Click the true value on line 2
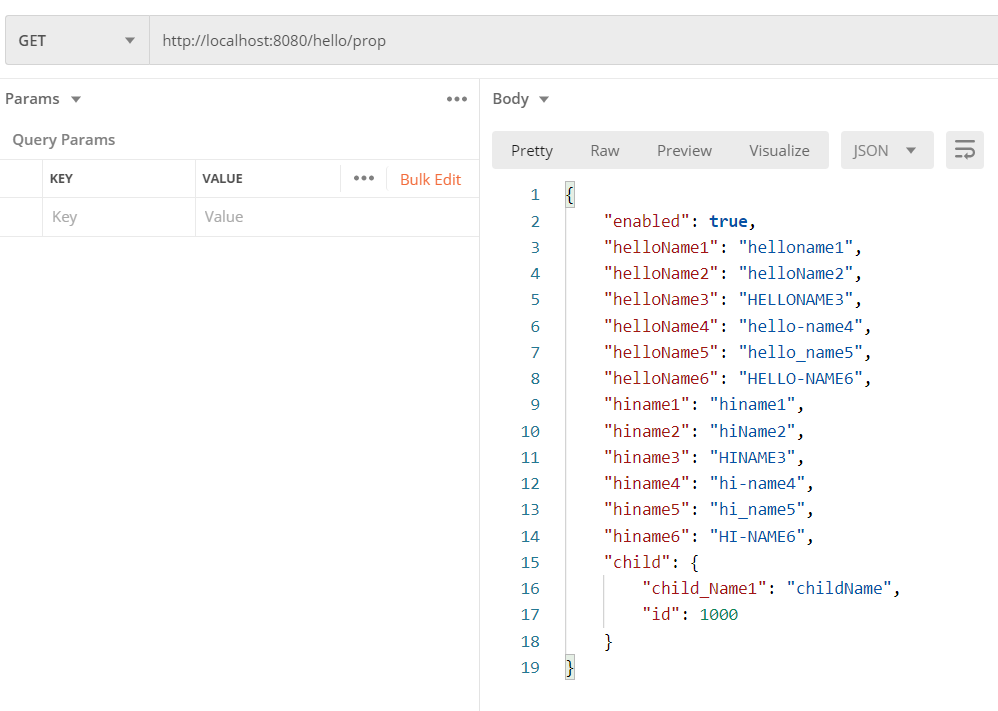Viewport: 998px width, 711px height. [x=729, y=222]
